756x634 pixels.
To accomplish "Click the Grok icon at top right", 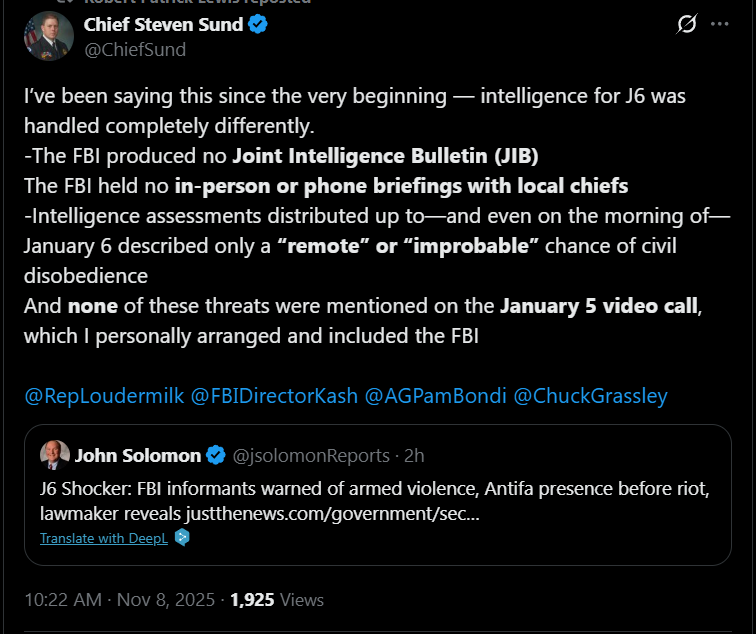I will [x=687, y=25].
